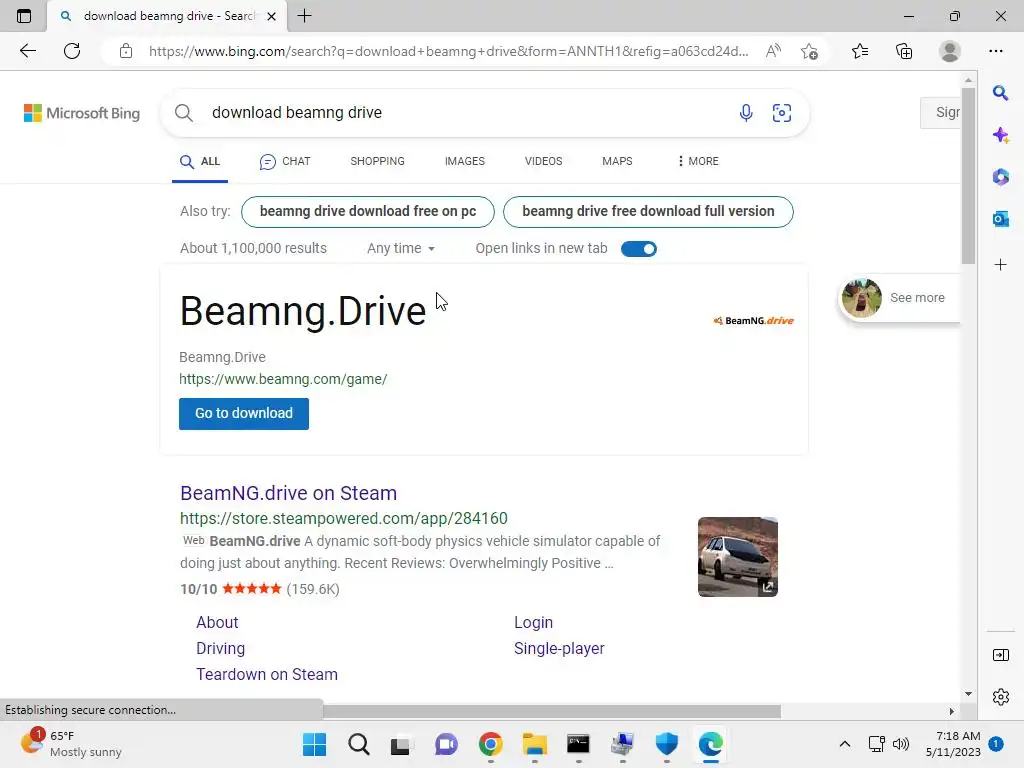Image resolution: width=1024 pixels, height=768 pixels.
Task: Click the Microsoft Bing logo
Action: (82, 113)
